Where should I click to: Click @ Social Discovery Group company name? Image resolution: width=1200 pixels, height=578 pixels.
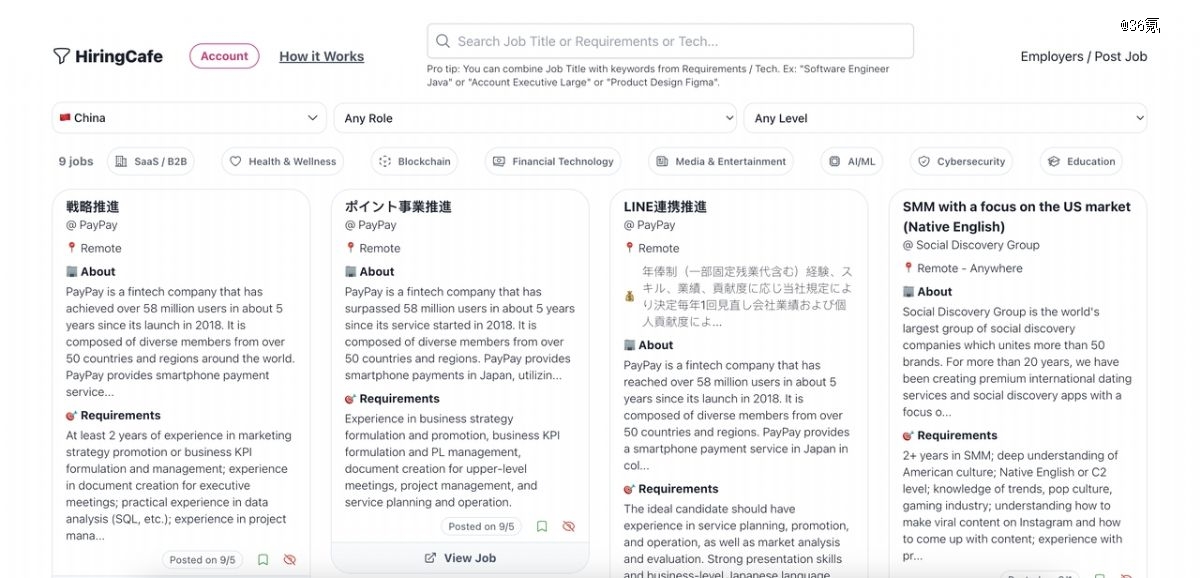point(971,245)
